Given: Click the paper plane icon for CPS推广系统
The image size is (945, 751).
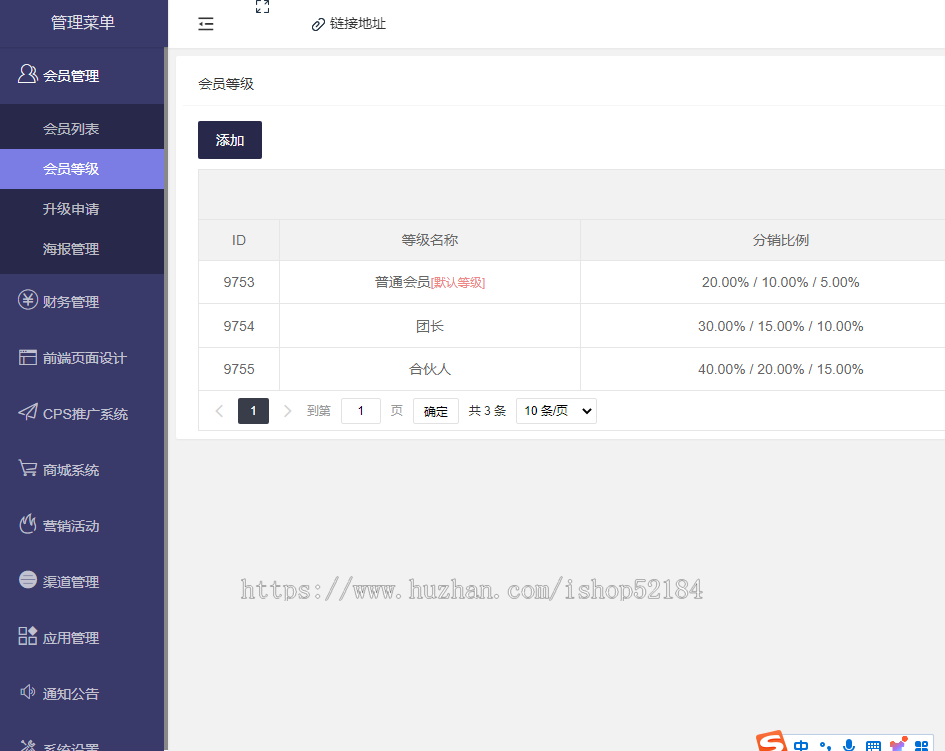Looking at the screenshot, I should [28, 412].
